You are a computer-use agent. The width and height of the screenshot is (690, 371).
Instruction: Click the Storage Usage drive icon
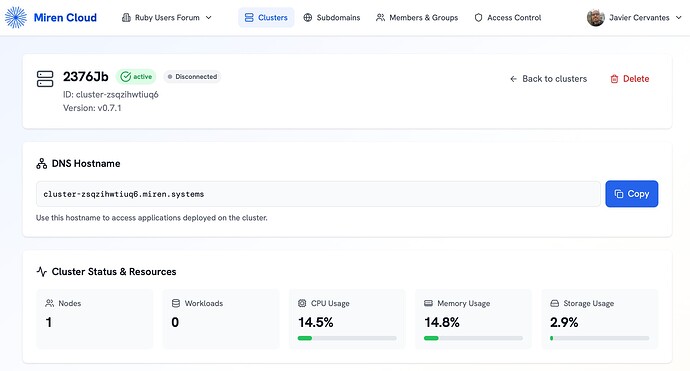[554, 303]
